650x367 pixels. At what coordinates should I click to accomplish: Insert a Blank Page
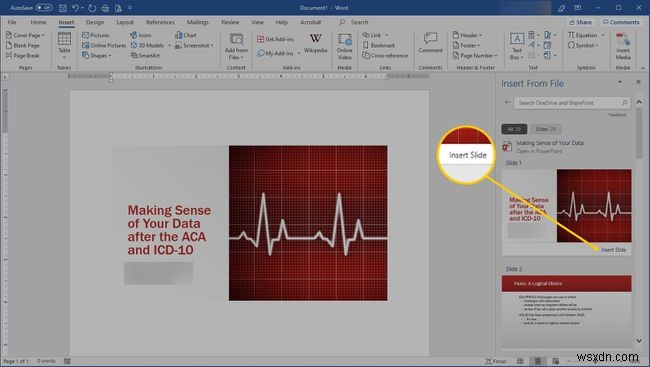pyautogui.click(x=23, y=45)
